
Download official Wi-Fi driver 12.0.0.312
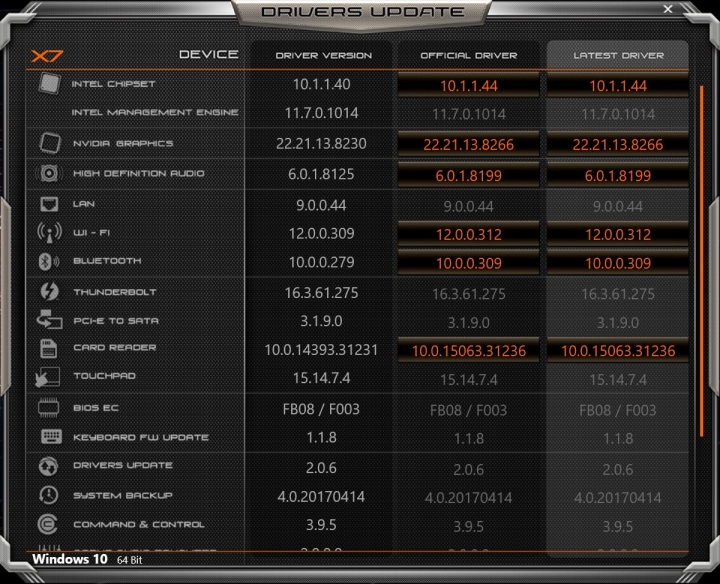point(468,234)
